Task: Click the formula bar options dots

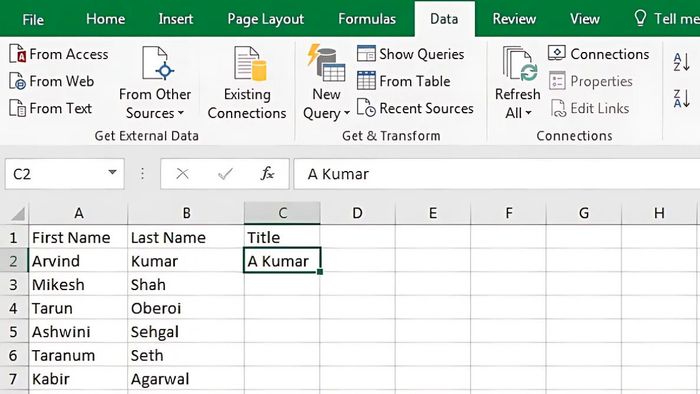Action: 142,174
